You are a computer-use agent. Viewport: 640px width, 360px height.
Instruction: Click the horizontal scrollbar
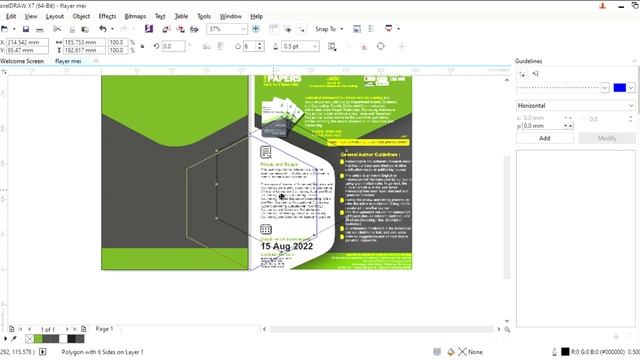pyautogui.click(x=381, y=329)
